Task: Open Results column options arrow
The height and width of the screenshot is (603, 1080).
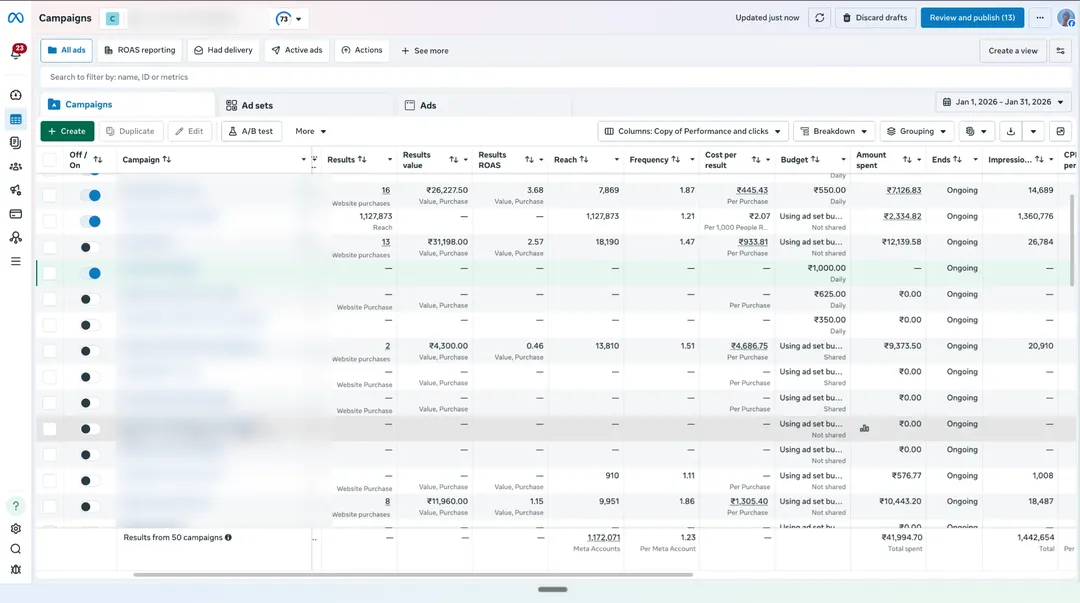Action: pyautogui.click(x=390, y=160)
